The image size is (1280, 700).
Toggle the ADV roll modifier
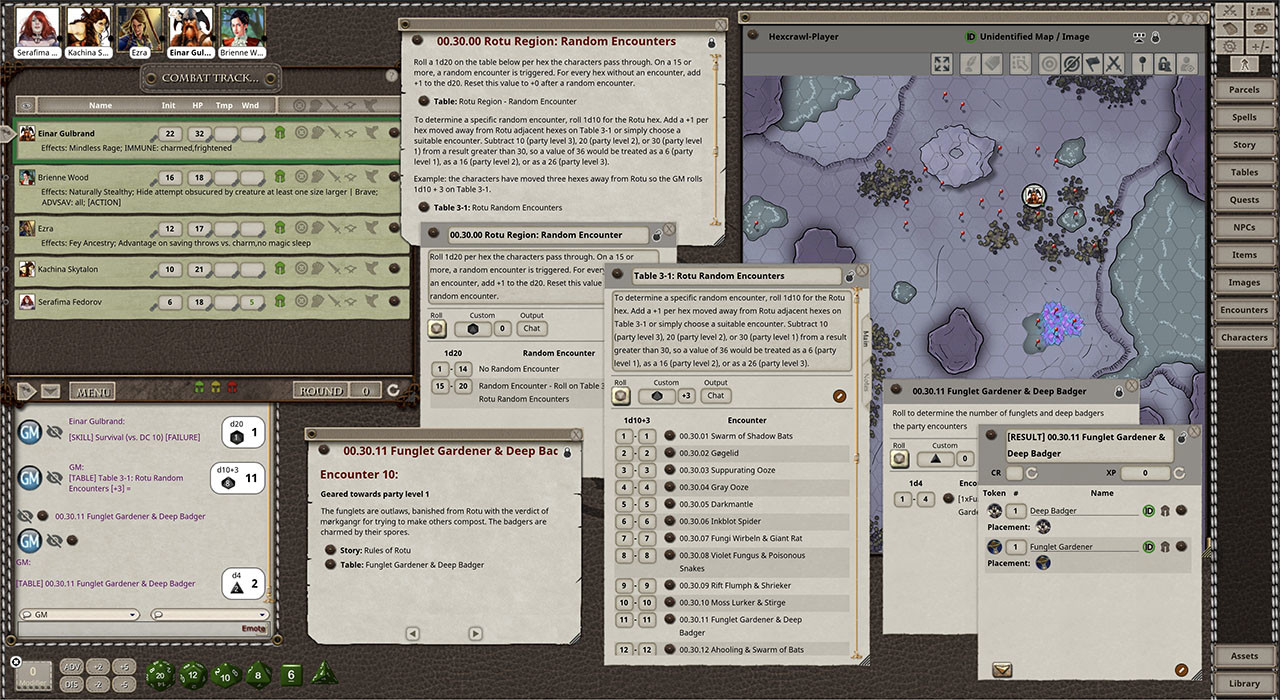tap(72, 667)
